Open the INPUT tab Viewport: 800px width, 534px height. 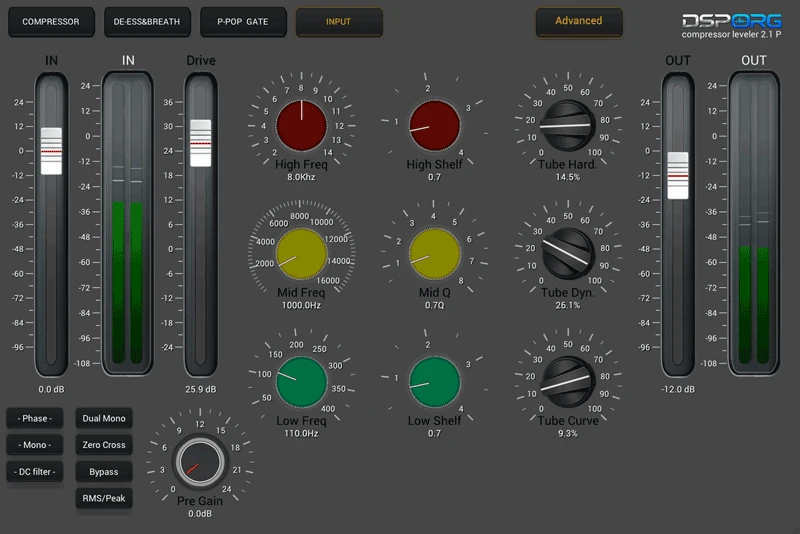pyautogui.click(x=339, y=22)
